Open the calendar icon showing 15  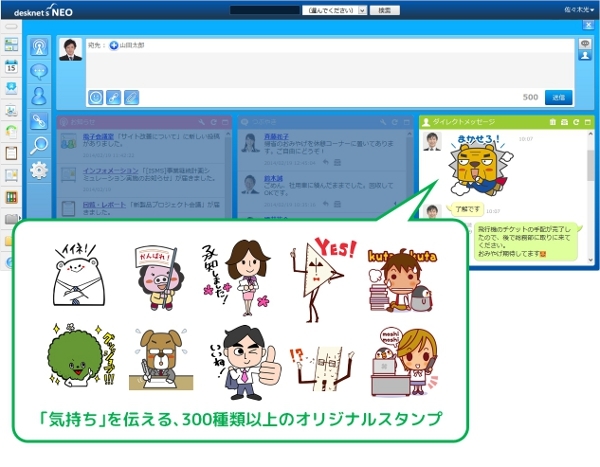click(x=11, y=66)
